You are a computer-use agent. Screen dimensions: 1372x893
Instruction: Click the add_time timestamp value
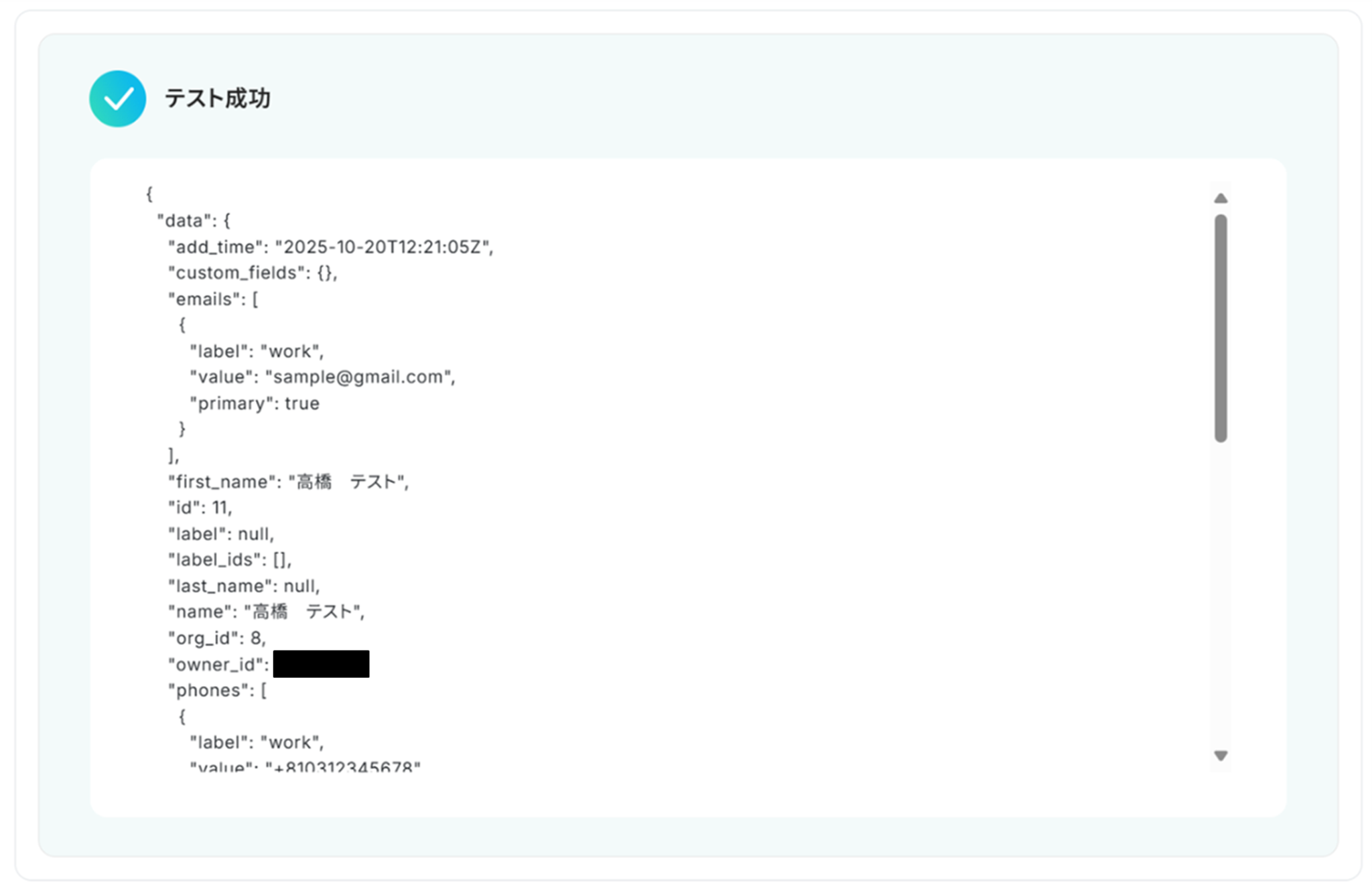click(384, 247)
